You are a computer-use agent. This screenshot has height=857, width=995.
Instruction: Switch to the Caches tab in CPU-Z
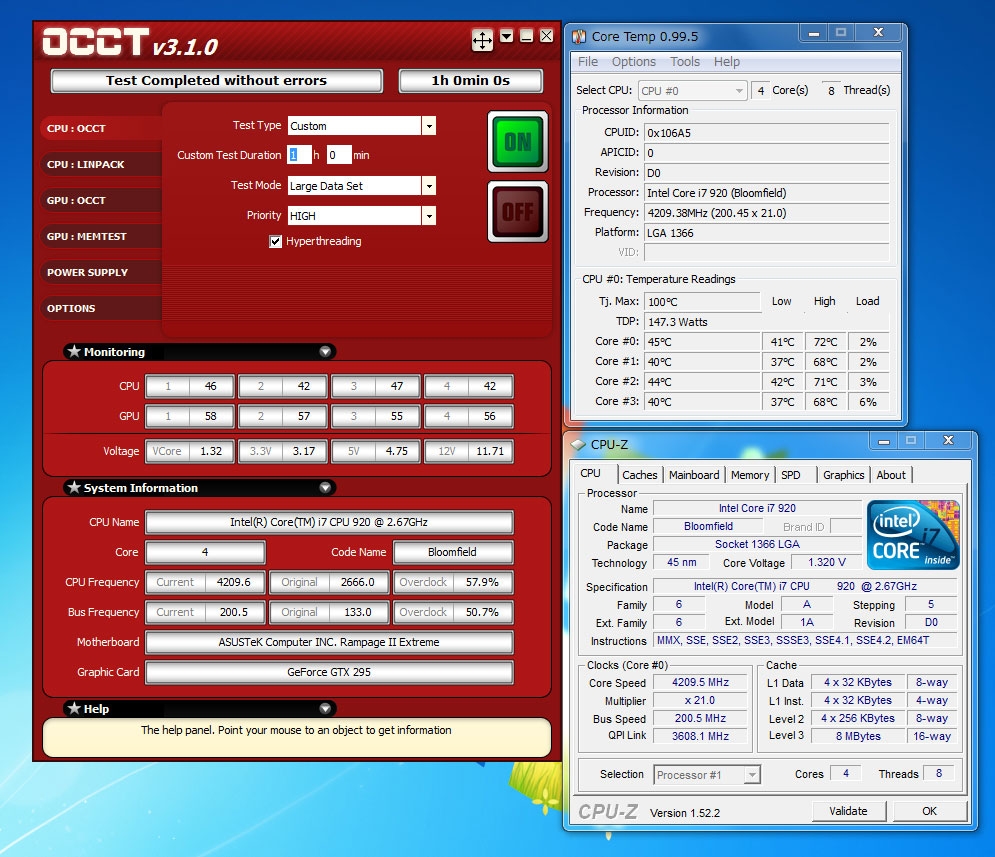[640, 475]
